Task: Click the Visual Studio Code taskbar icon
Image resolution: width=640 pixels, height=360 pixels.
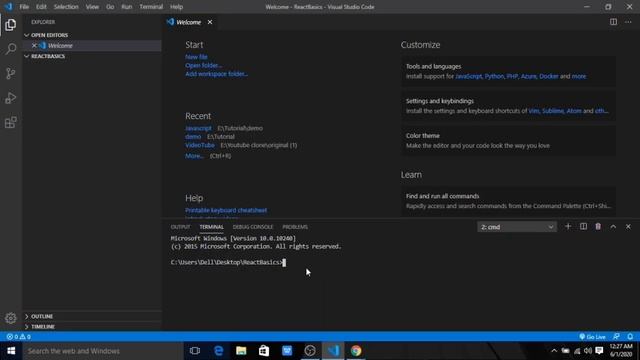Action: [x=333, y=351]
